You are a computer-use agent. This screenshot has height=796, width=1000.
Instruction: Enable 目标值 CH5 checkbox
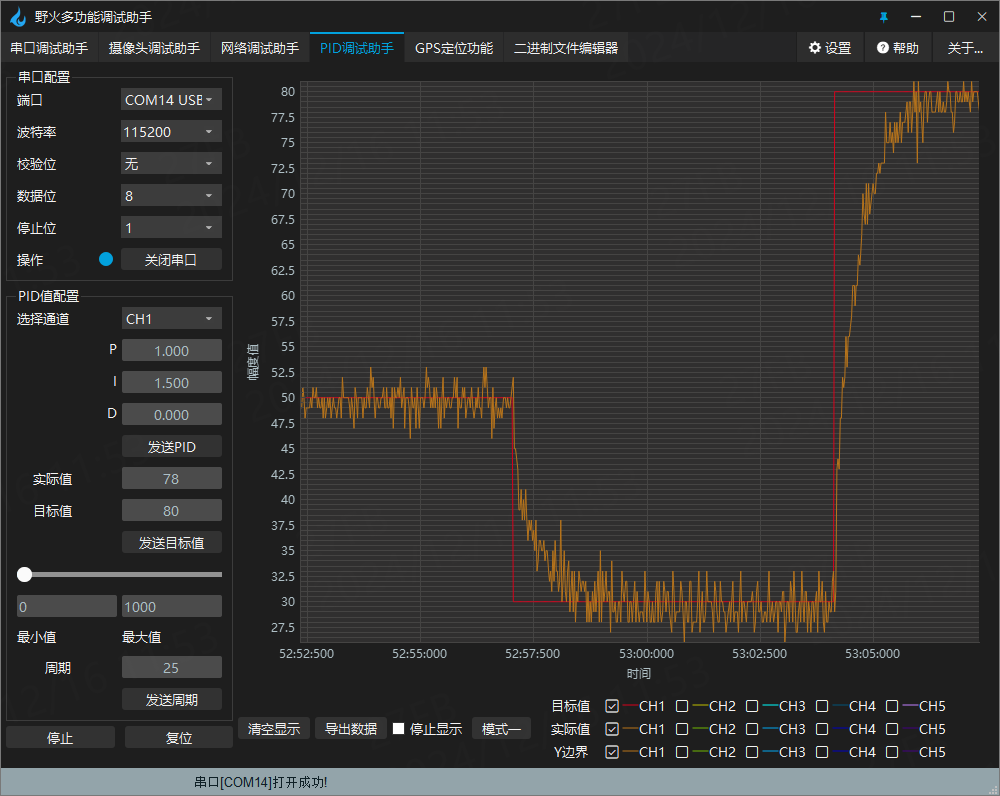coord(892,705)
